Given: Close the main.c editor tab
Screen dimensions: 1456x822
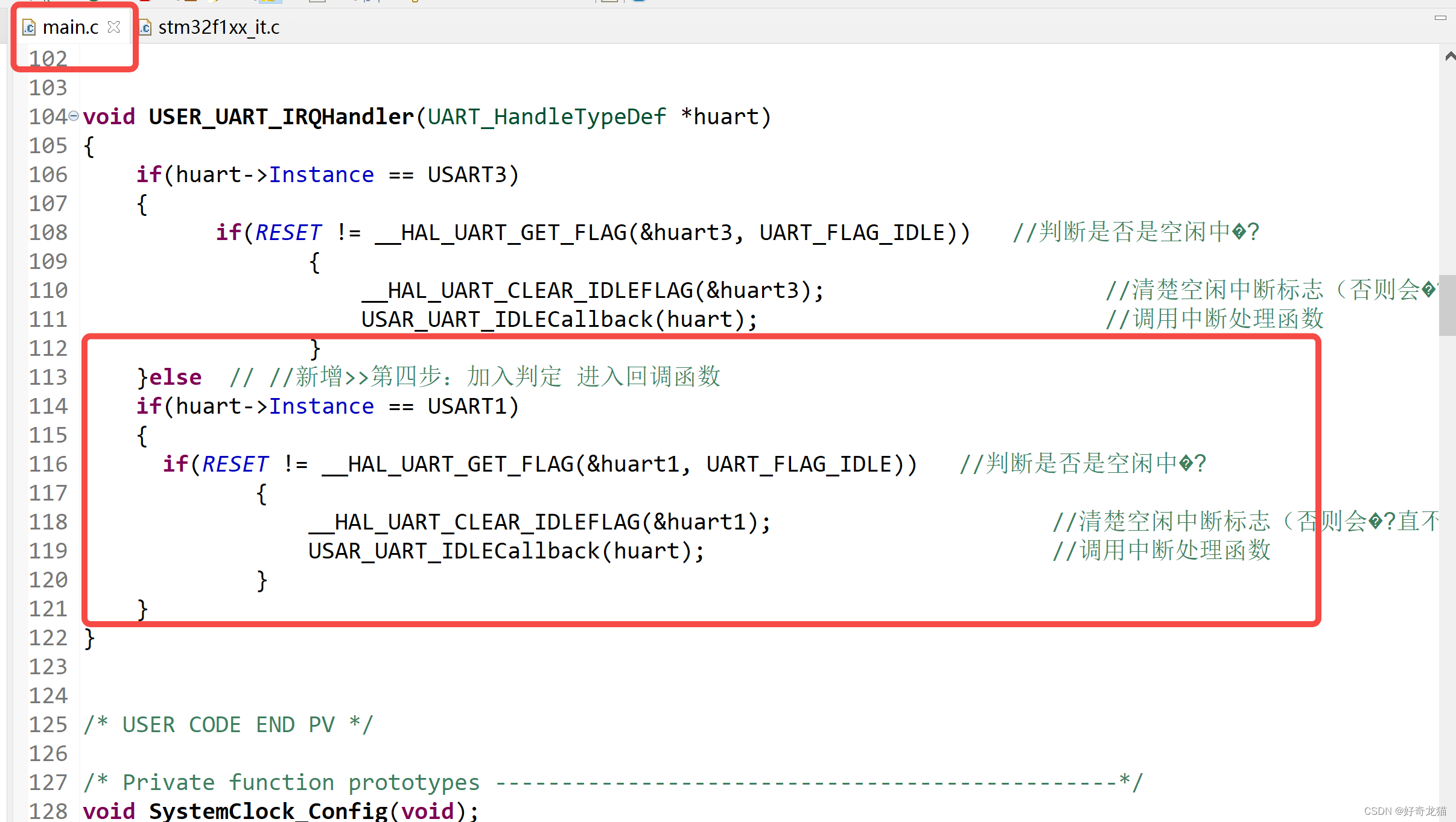Looking at the screenshot, I should (x=115, y=27).
